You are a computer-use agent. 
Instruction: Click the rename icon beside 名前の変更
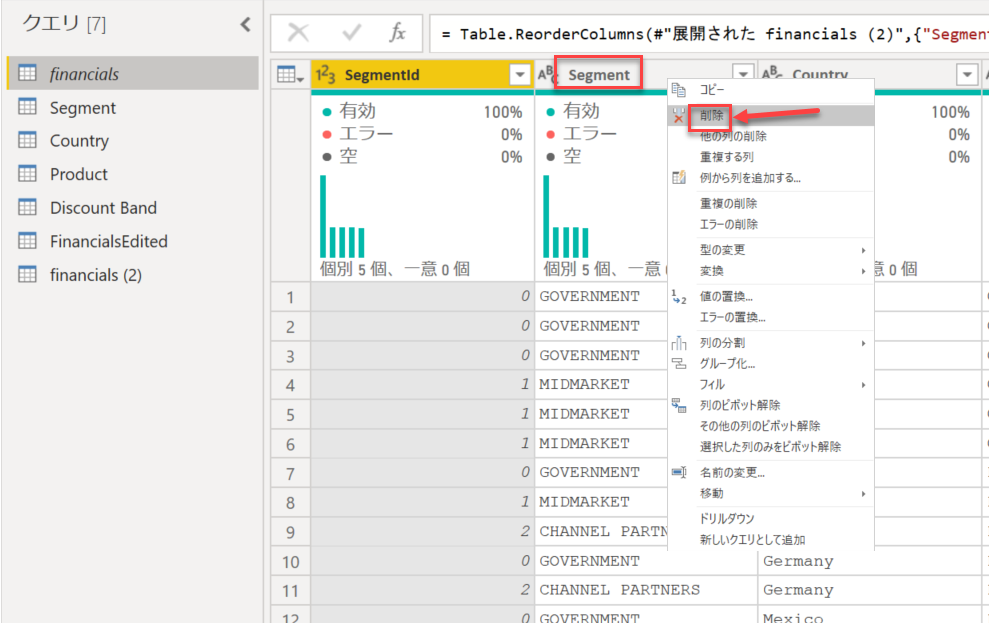pyautogui.click(x=679, y=472)
